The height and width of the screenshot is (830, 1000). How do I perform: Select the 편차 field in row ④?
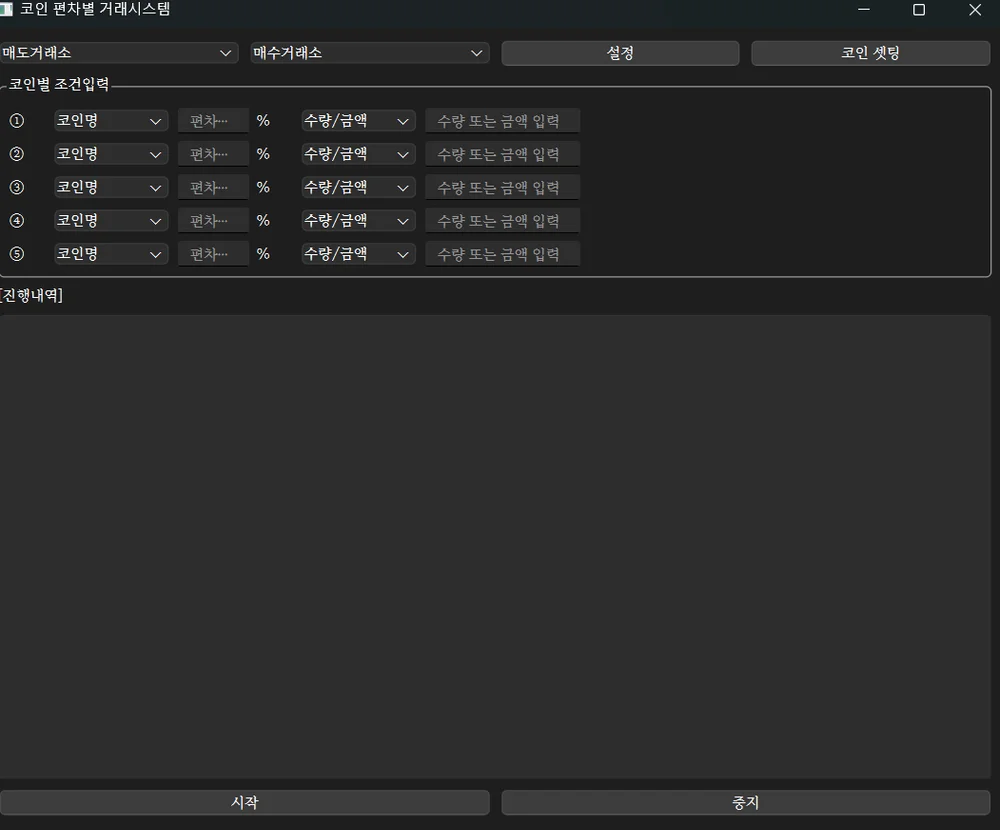click(213, 221)
